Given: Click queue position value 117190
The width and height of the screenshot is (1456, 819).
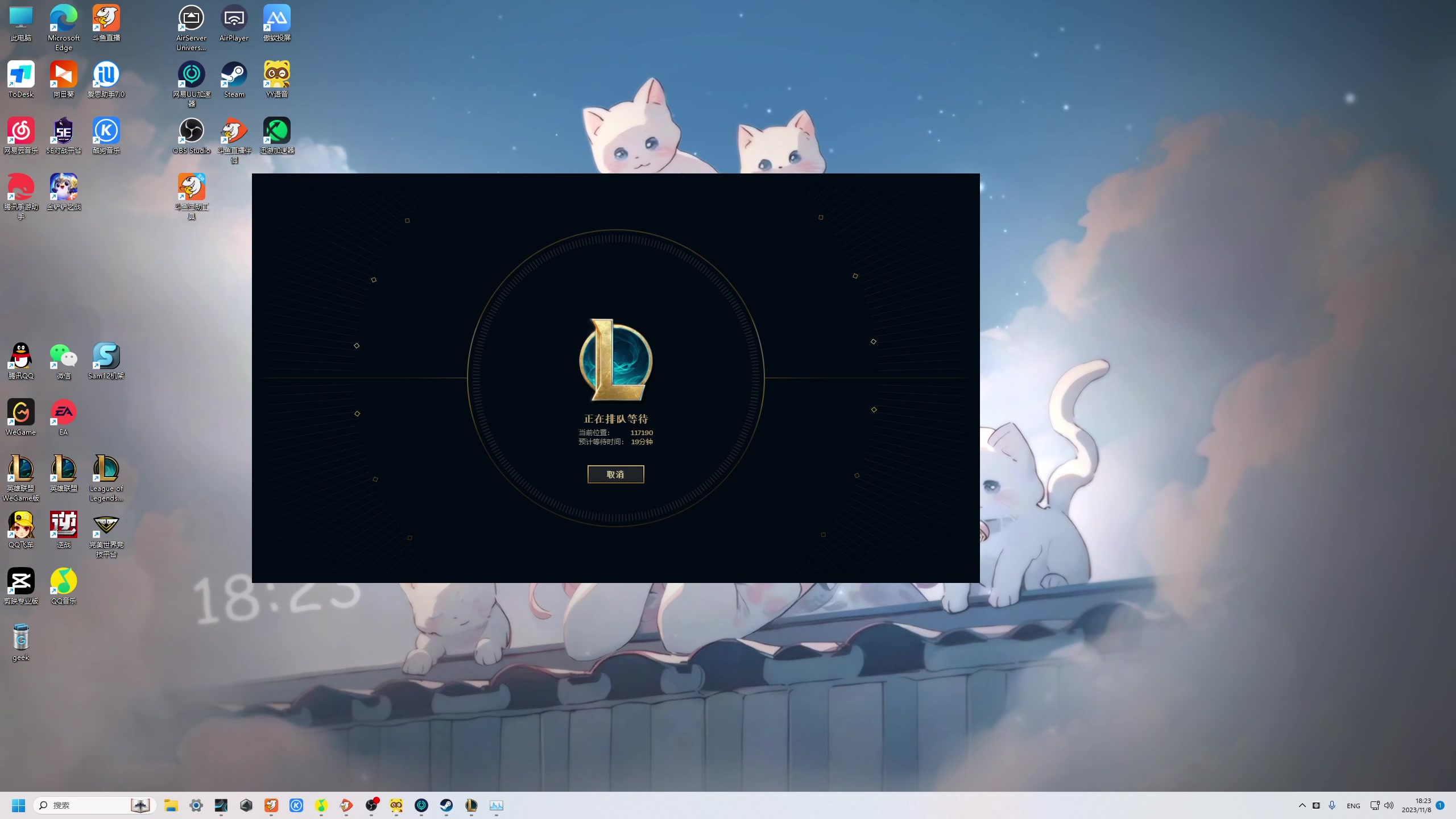Looking at the screenshot, I should coord(642,433).
